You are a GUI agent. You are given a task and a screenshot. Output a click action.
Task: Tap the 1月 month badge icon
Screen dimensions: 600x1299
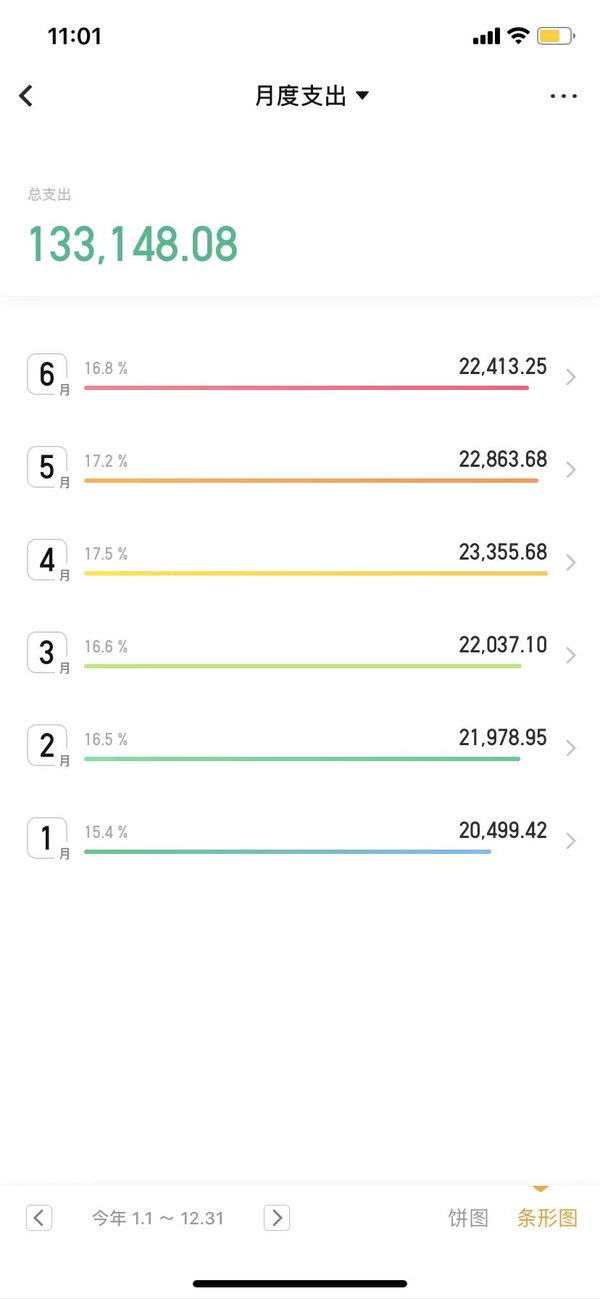pos(48,839)
